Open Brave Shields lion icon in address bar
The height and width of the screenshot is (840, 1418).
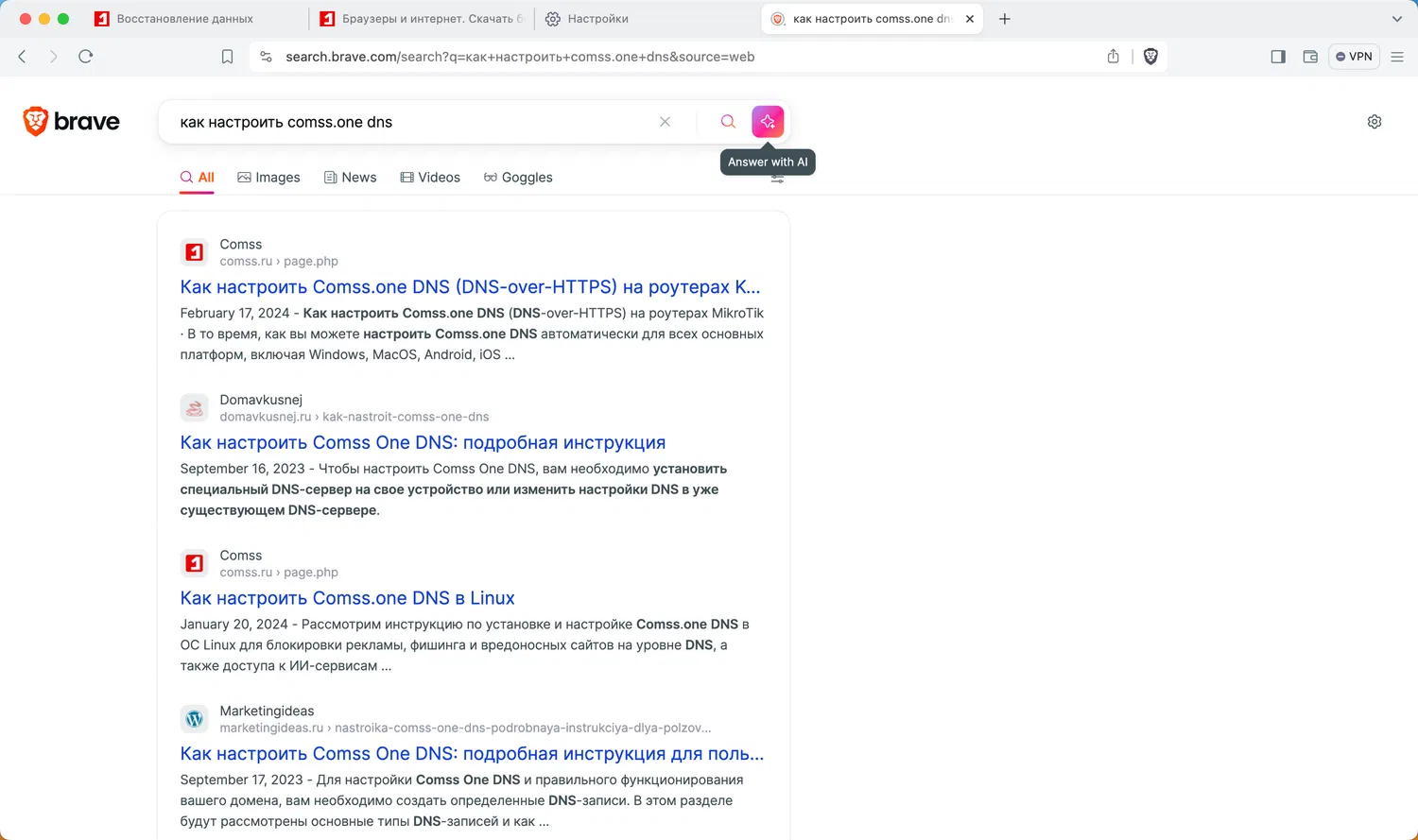[x=1150, y=57]
